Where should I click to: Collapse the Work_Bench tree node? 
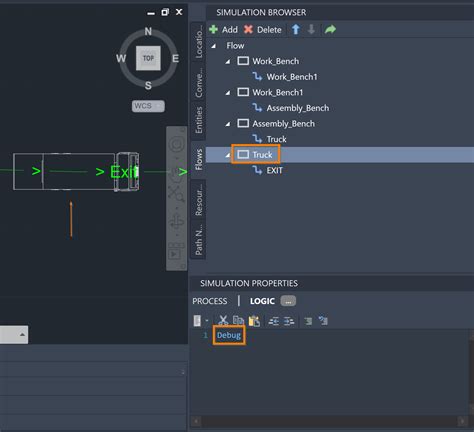pyautogui.click(x=228, y=62)
